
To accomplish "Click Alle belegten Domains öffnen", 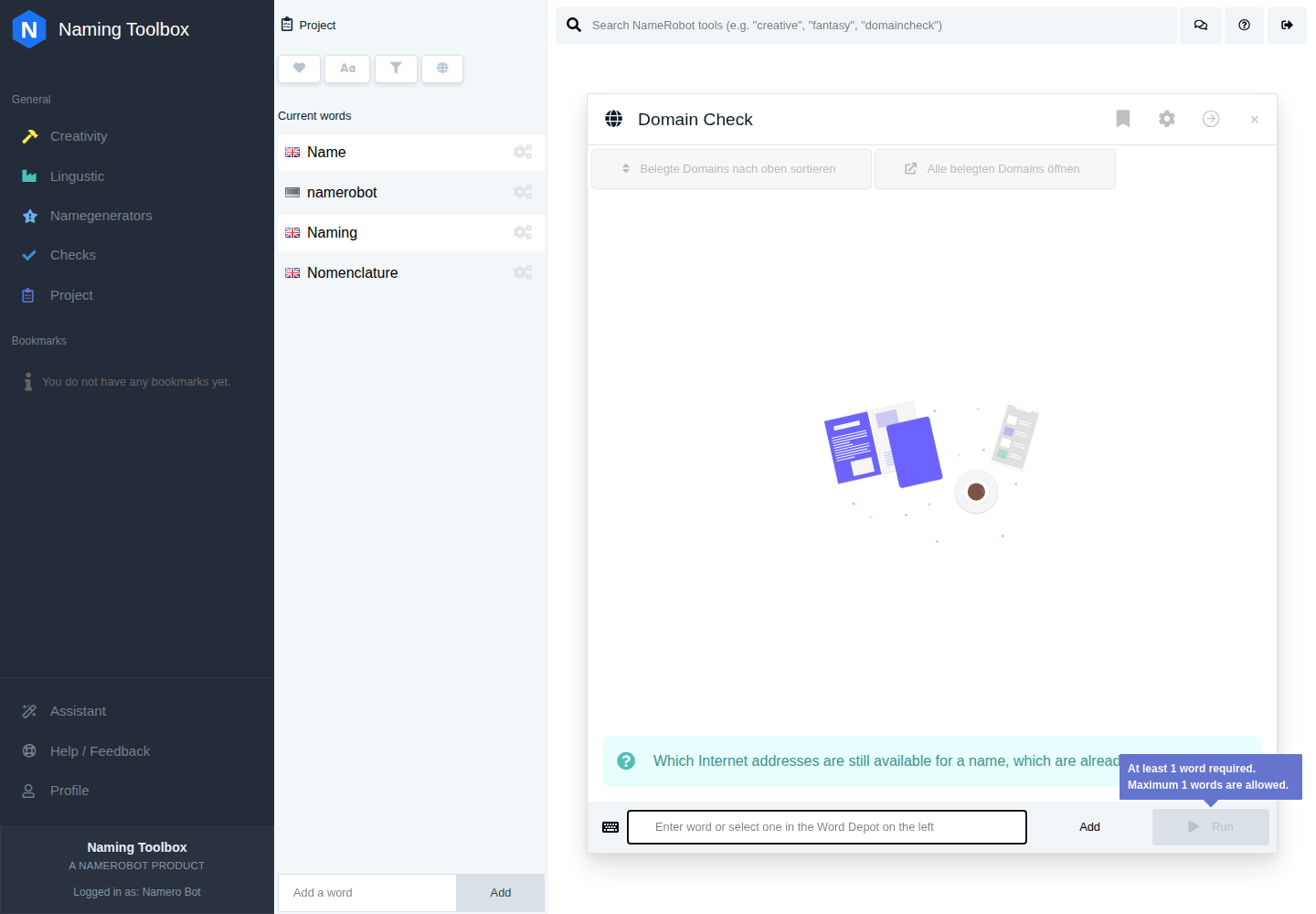I will (x=995, y=169).
